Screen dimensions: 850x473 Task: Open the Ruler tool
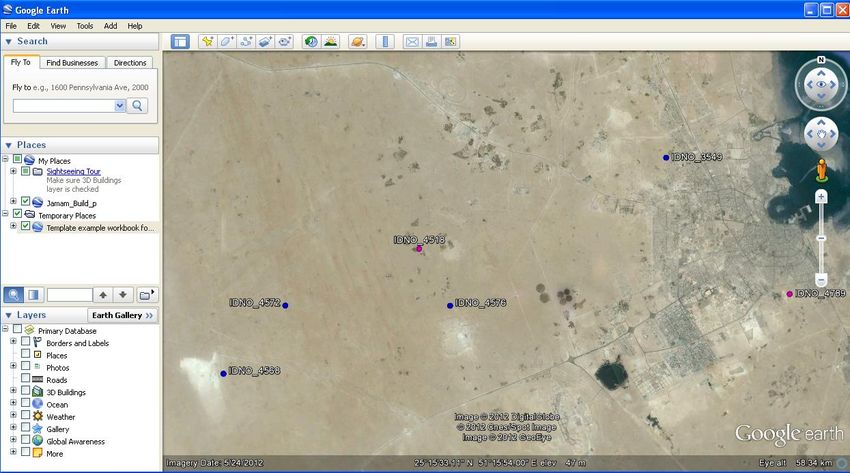point(385,42)
